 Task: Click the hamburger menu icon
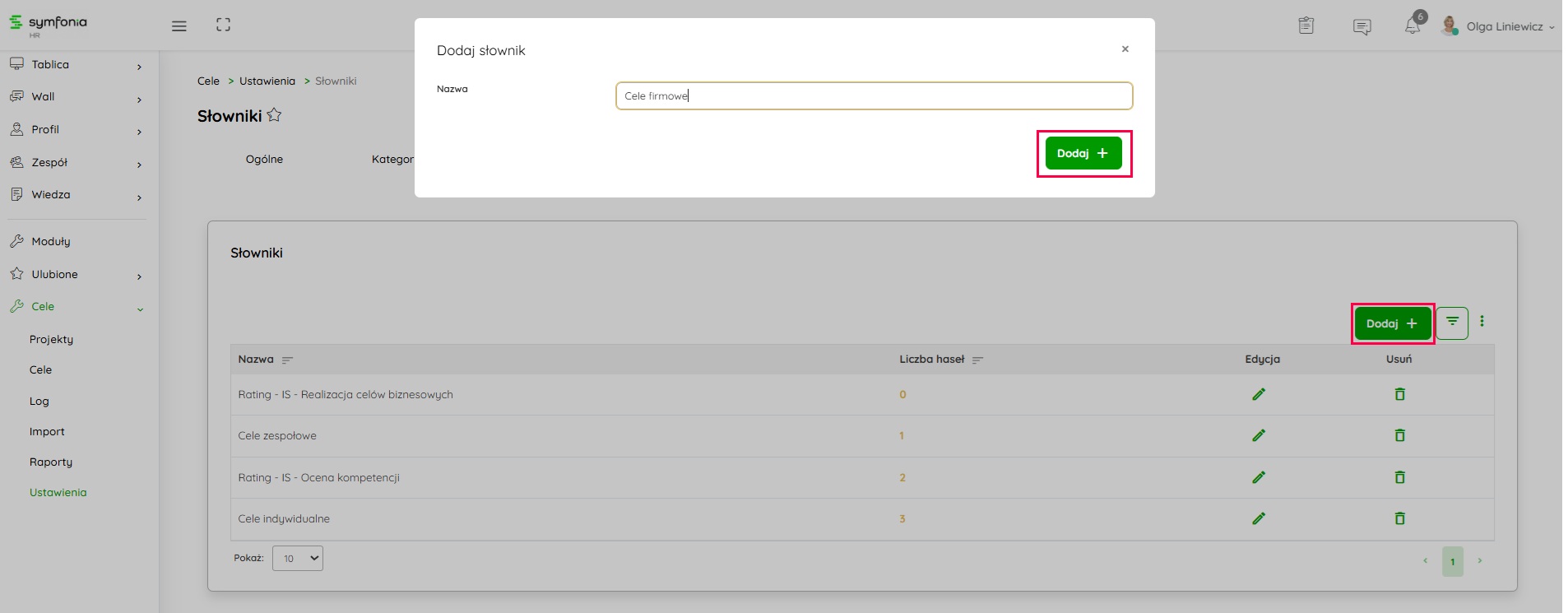coord(179,26)
